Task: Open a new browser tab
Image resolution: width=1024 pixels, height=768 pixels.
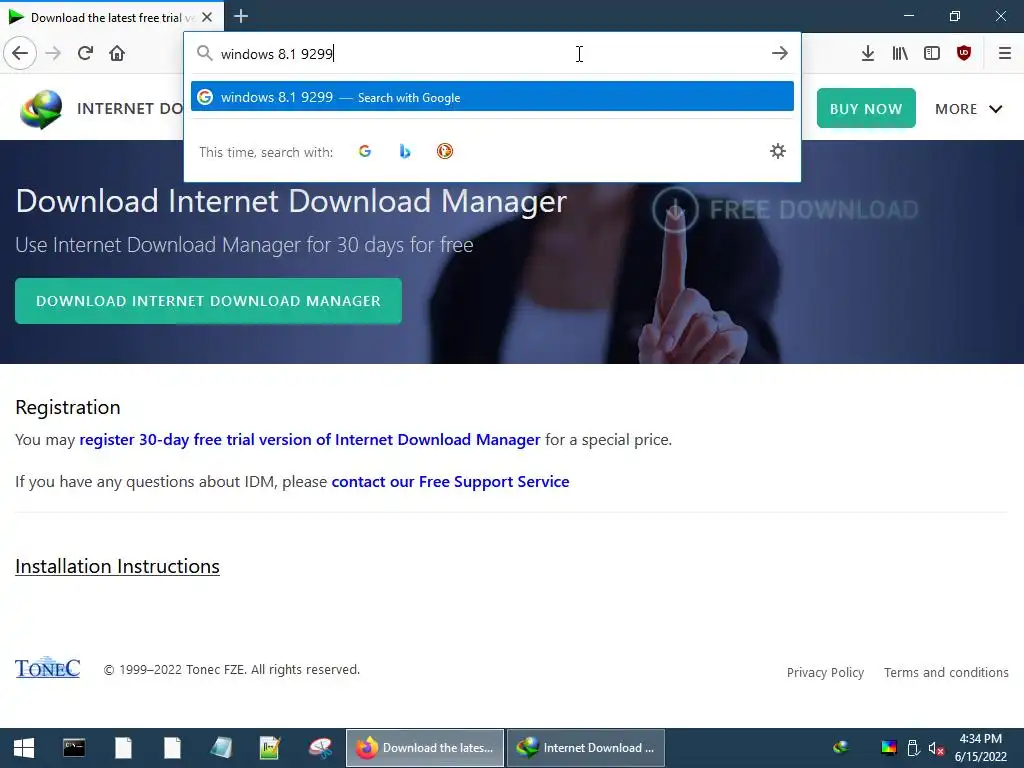Action: (241, 16)
